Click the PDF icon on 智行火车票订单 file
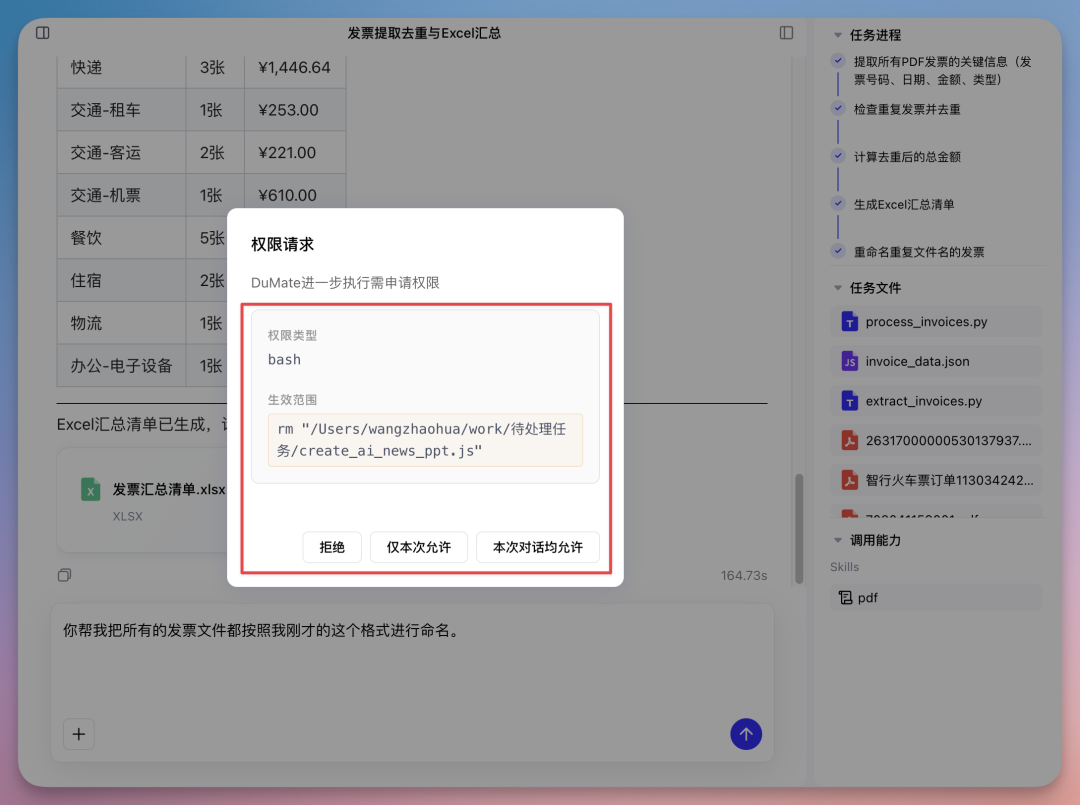1080x805 pixels. [x=852, y=480]
